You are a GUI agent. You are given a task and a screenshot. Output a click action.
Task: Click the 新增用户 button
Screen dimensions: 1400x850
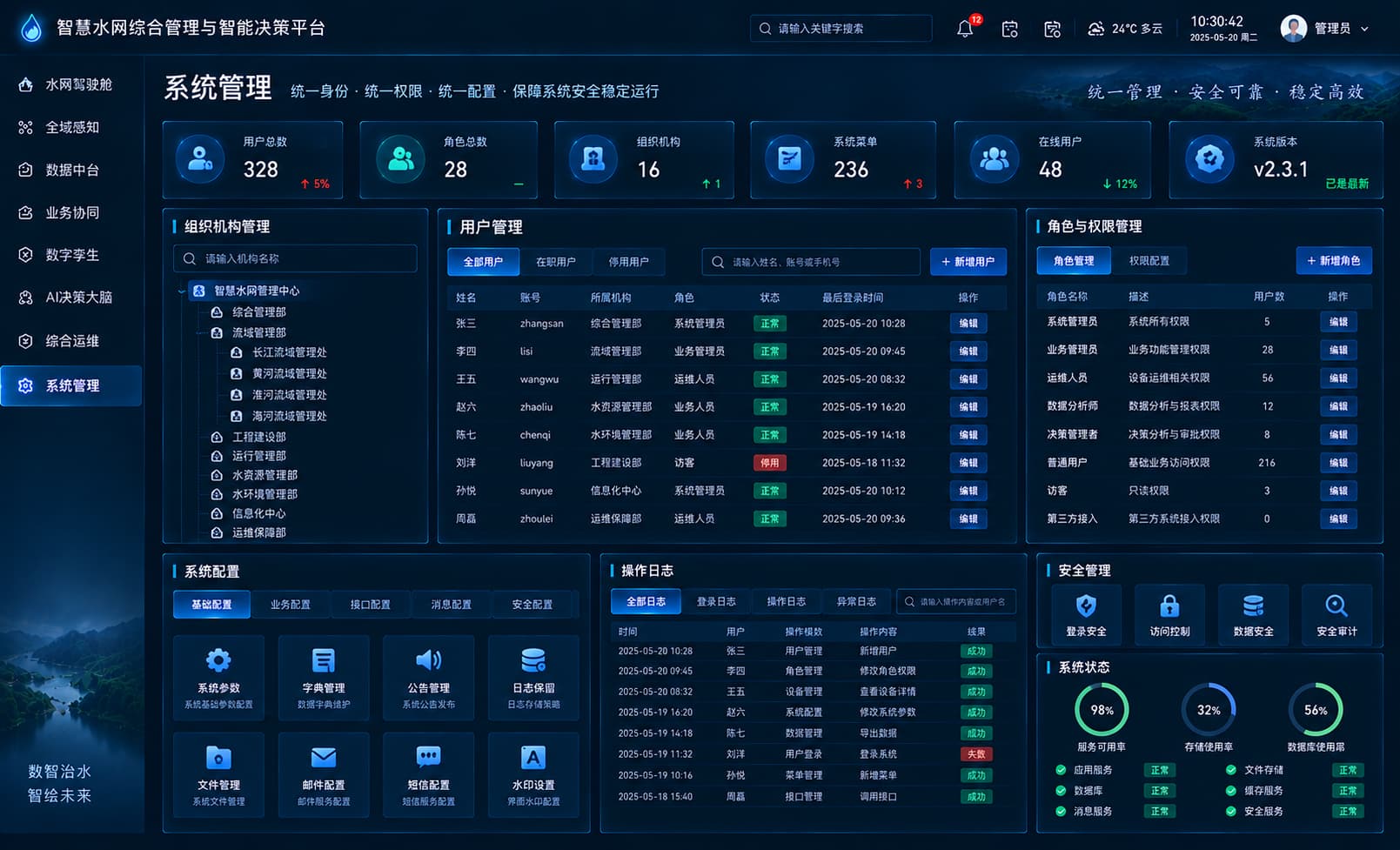pyautogui.click(x=968, y=262)
